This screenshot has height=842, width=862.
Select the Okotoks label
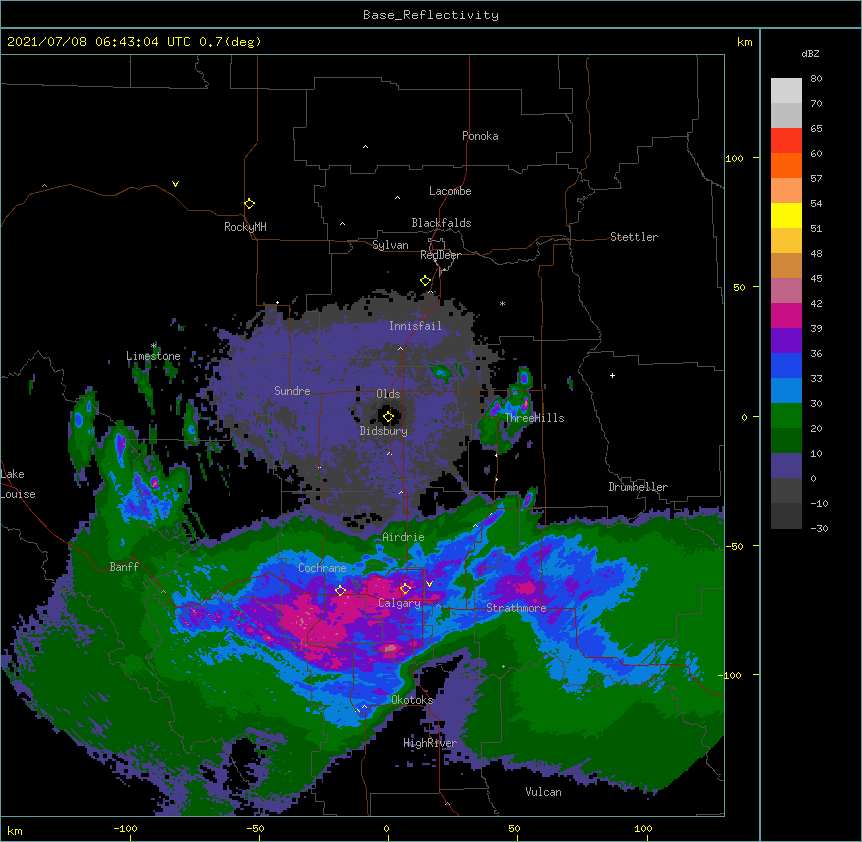(412, 700)
